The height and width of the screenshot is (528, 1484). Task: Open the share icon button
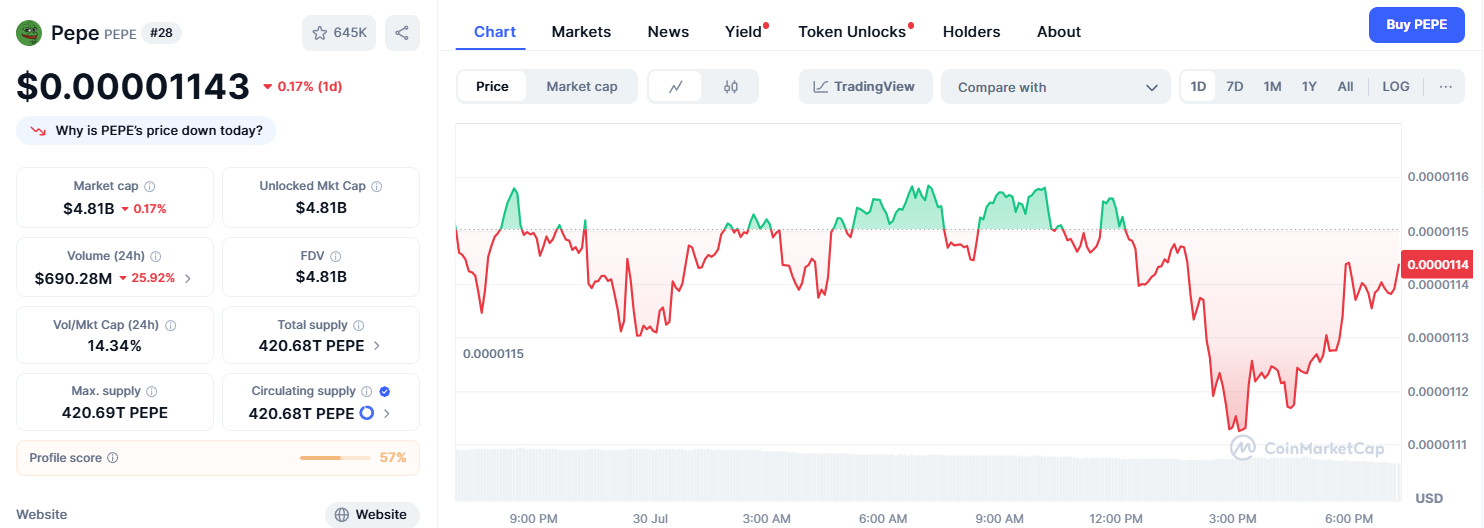(x=402, y=33)
